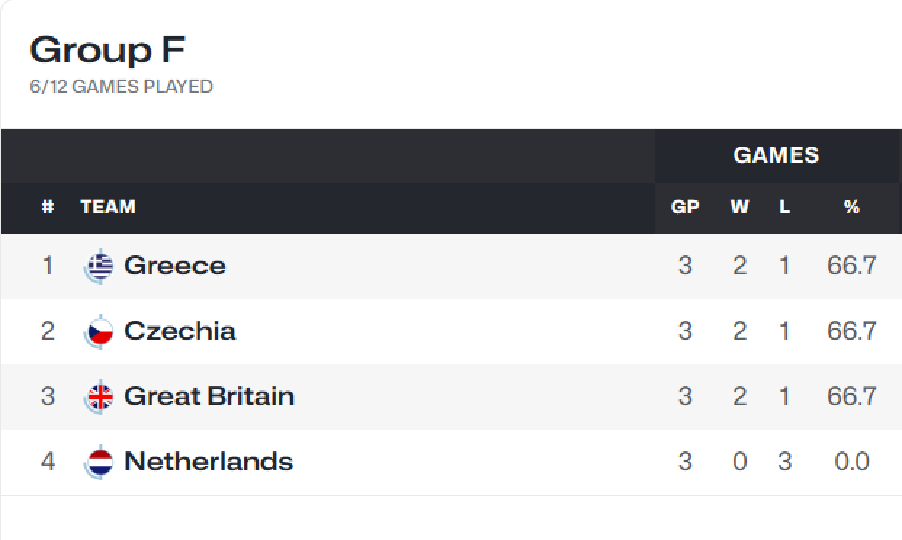Open the Greece team link

click(174, 266)
